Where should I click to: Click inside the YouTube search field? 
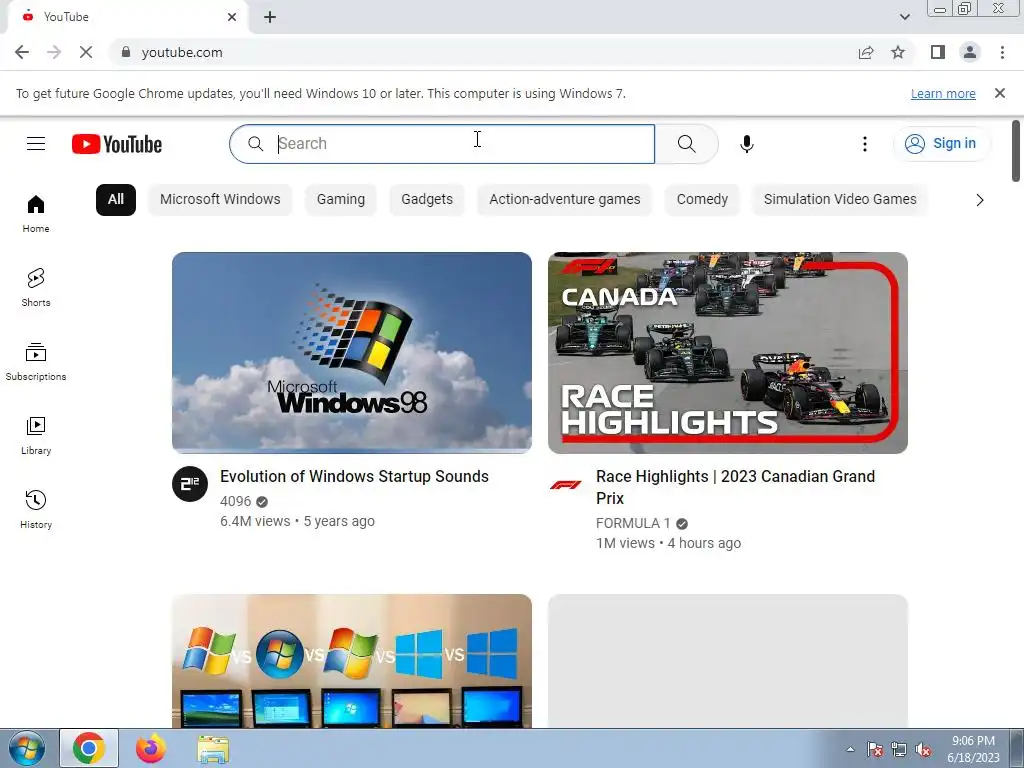coord(441,144)
